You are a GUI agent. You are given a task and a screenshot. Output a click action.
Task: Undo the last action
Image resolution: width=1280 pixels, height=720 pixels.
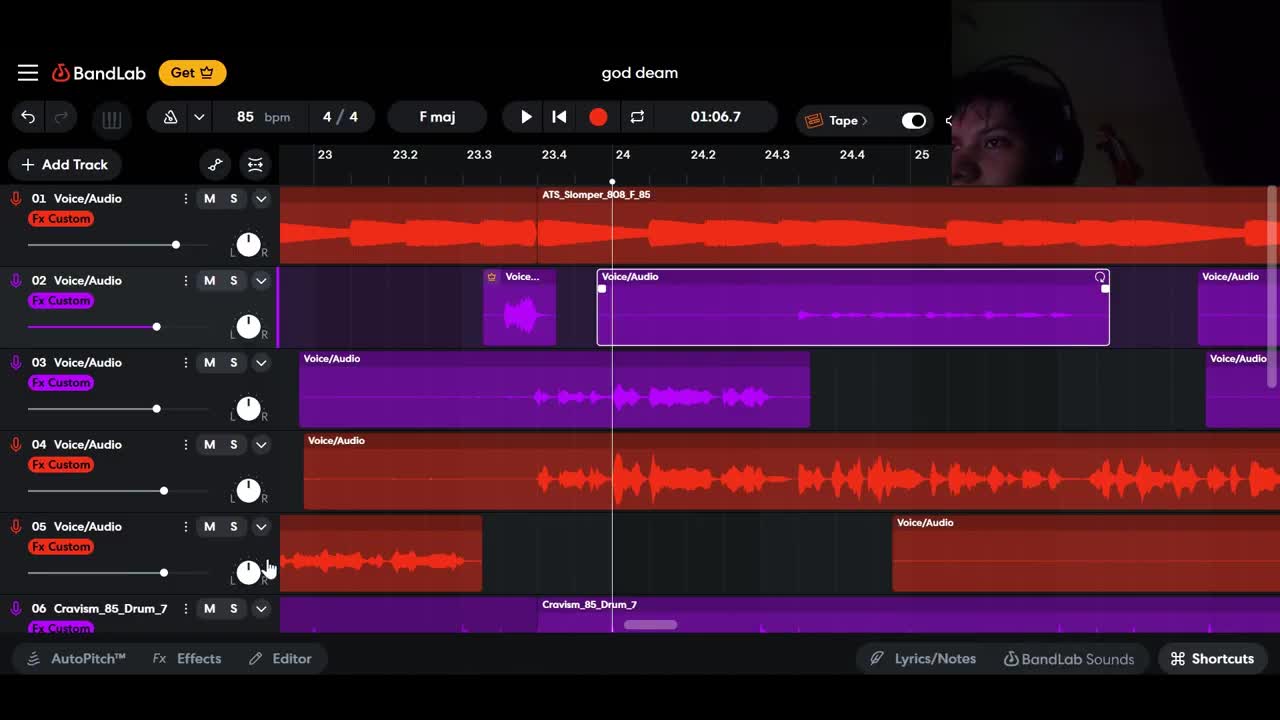(28, 117)
